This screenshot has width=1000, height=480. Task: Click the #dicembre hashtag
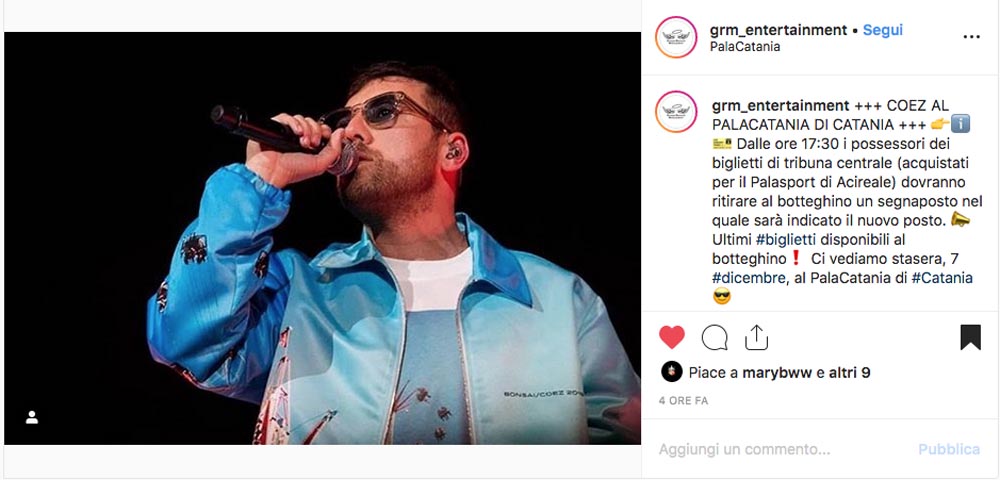[x=749, y=278]
